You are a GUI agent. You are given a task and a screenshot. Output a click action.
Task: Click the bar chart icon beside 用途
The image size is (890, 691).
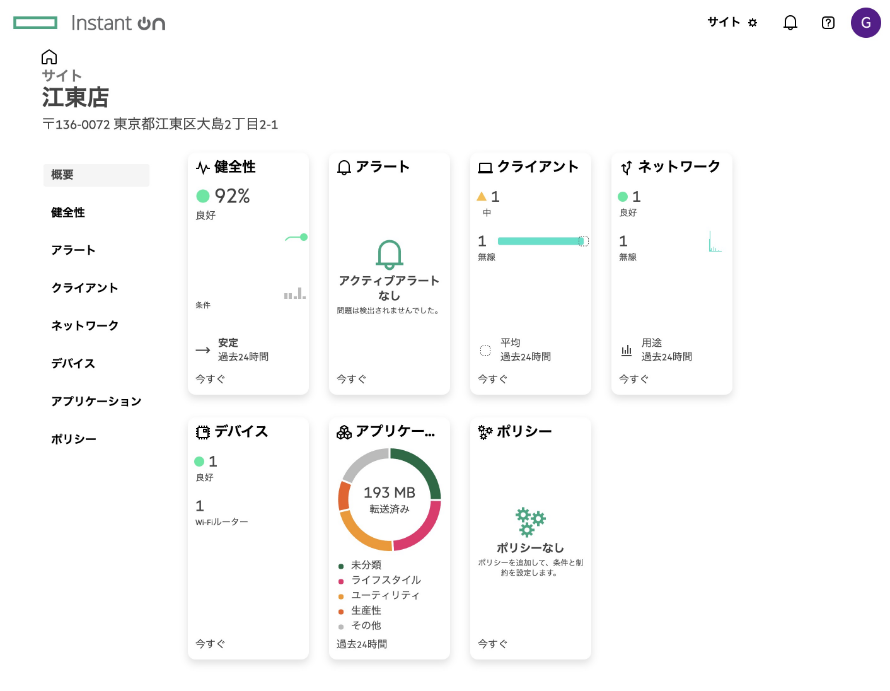tap(626, 350)
